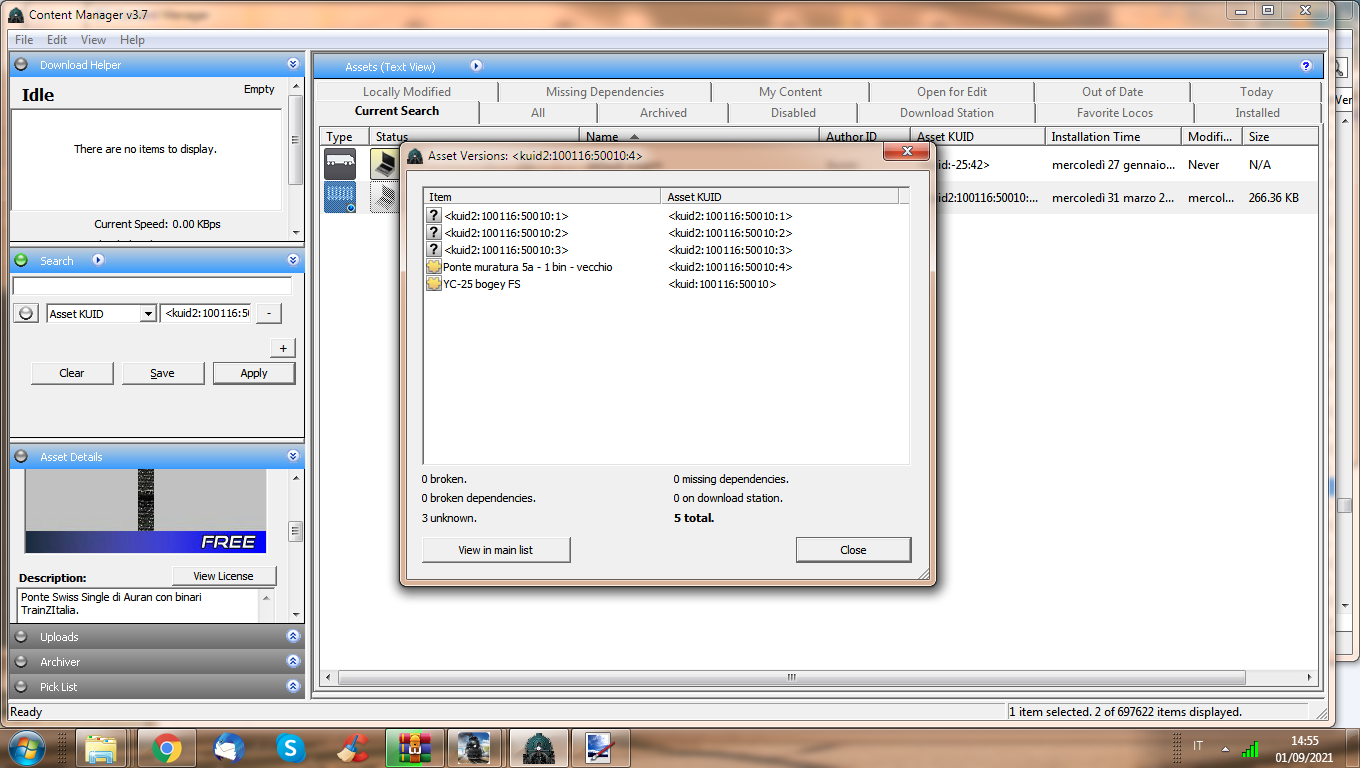Image resolution: width=1360 pixels, height=768 pixels.
Task: Click the Apply search button
Action: pos(254,373)
